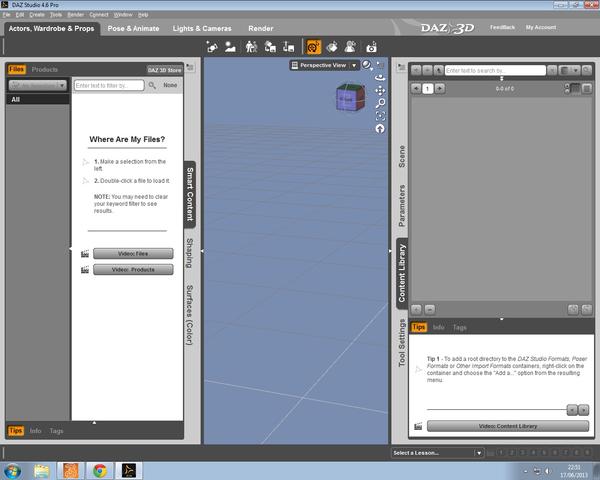Select All category in Smart Content list
The height and width of the screenshot is (480, 600).
click(x=38, y=100)
